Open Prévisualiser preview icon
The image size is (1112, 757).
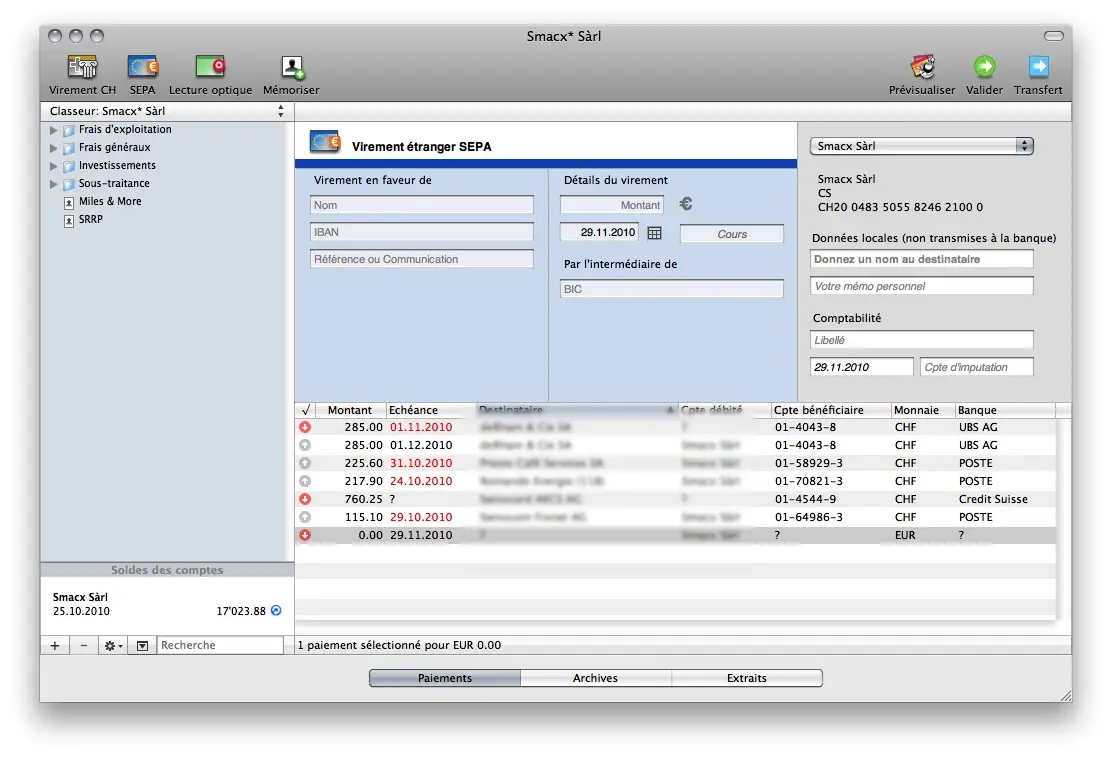[x=923, y=67]
